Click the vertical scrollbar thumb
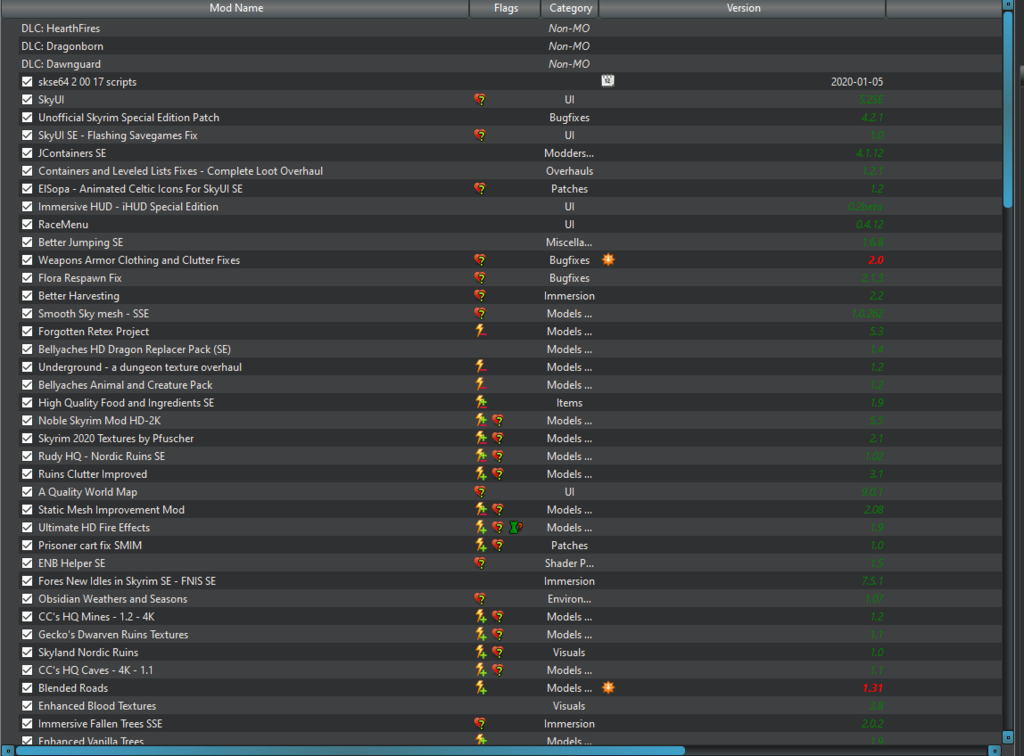Screen dimensions: 1024x756 (x=1008, y=110)
